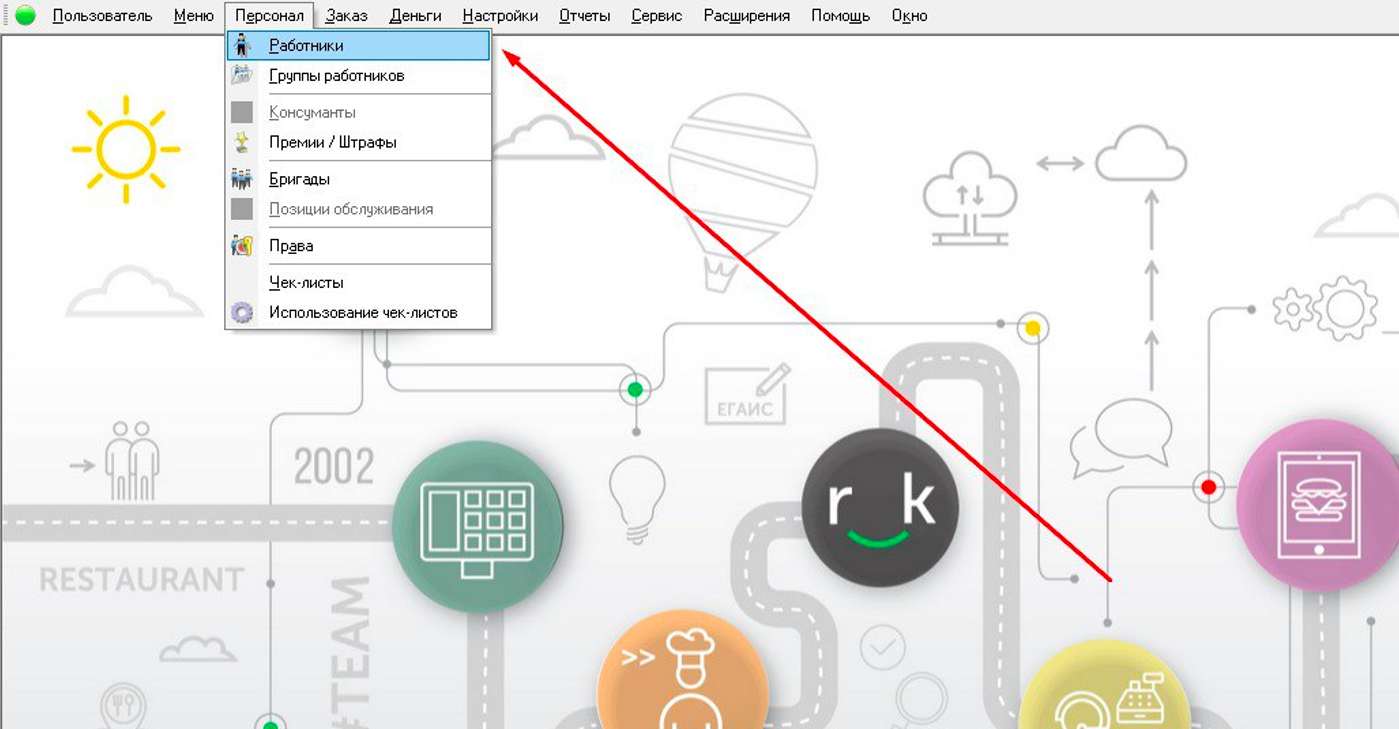The height and width of the screenshot is (729, 1399).
Task: Close the open Персонал menu
Action: click(269, 15)
